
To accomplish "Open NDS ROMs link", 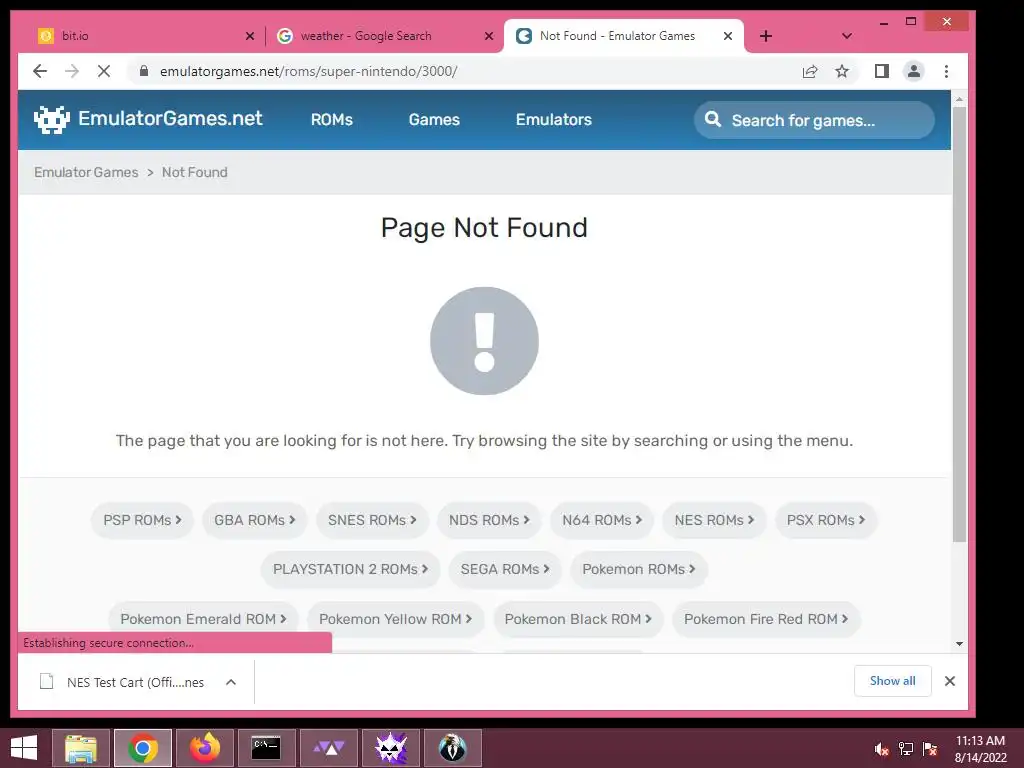I will click(x=489, y=520).
